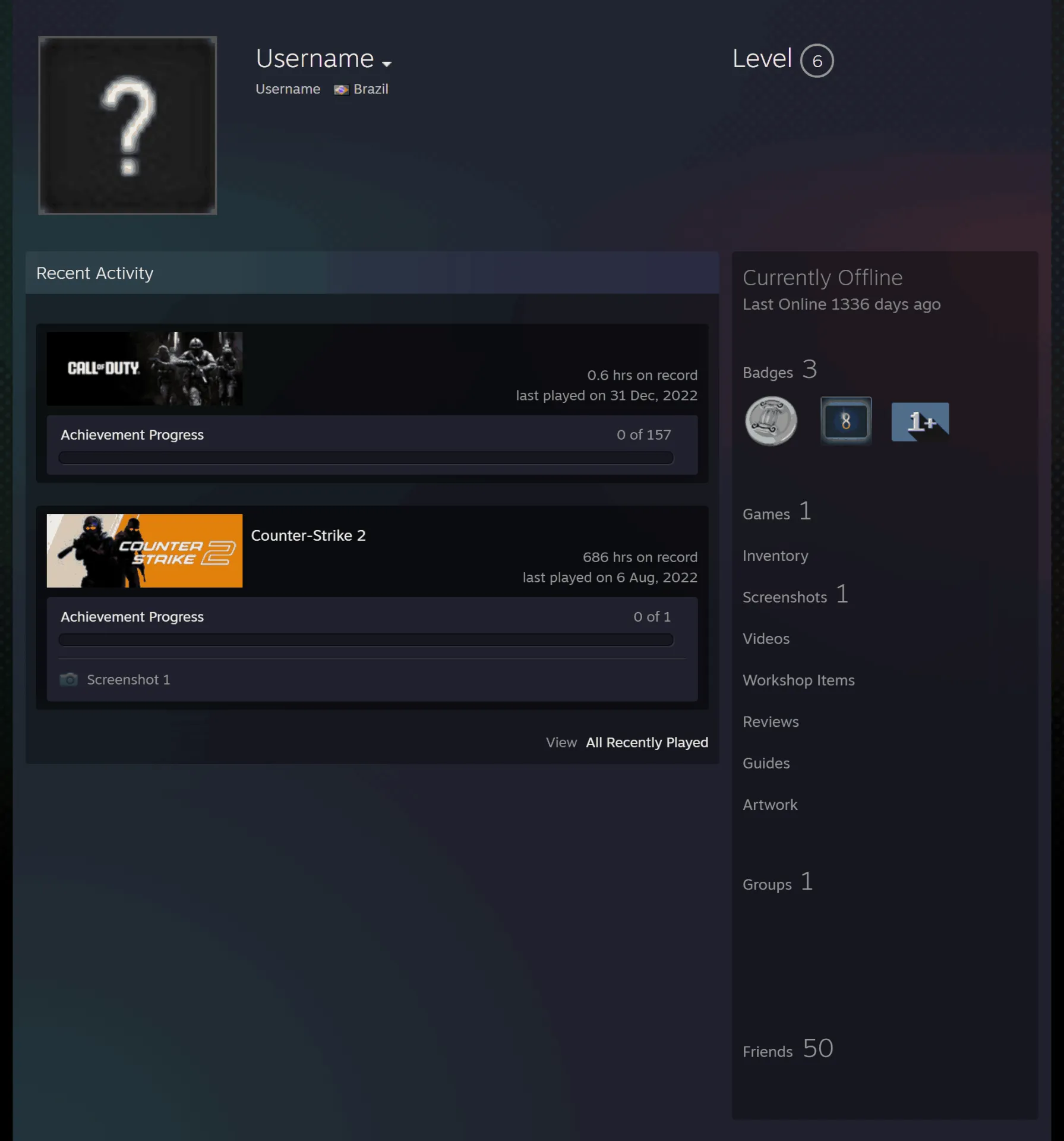Image resolution: width=1064 pixels, height=1141 pixels.
Task: Open the Reviews link
Action: pos(771,722)
